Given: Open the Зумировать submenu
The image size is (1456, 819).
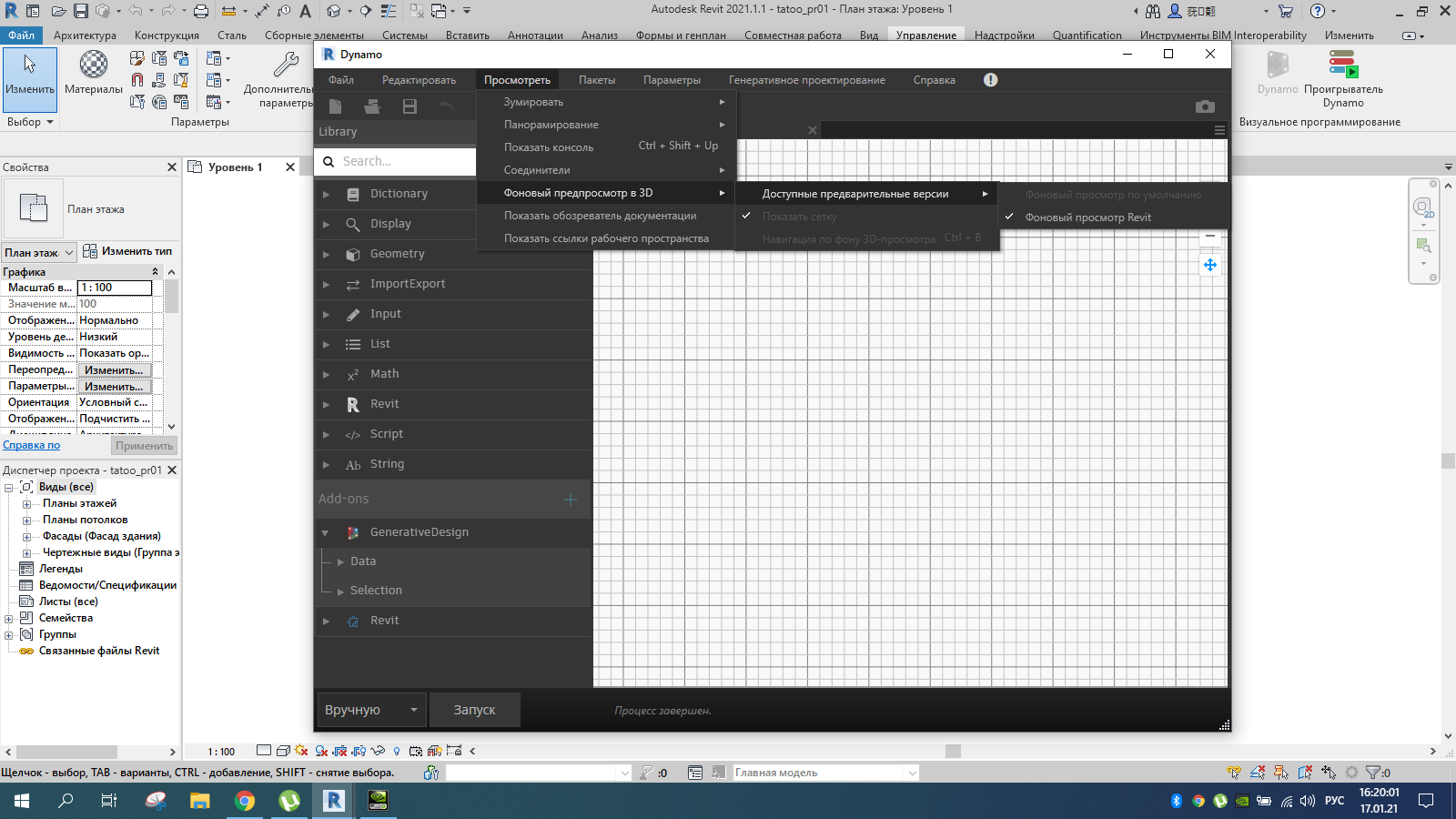Looking at the screenshot, I should [x=606, y=102].
